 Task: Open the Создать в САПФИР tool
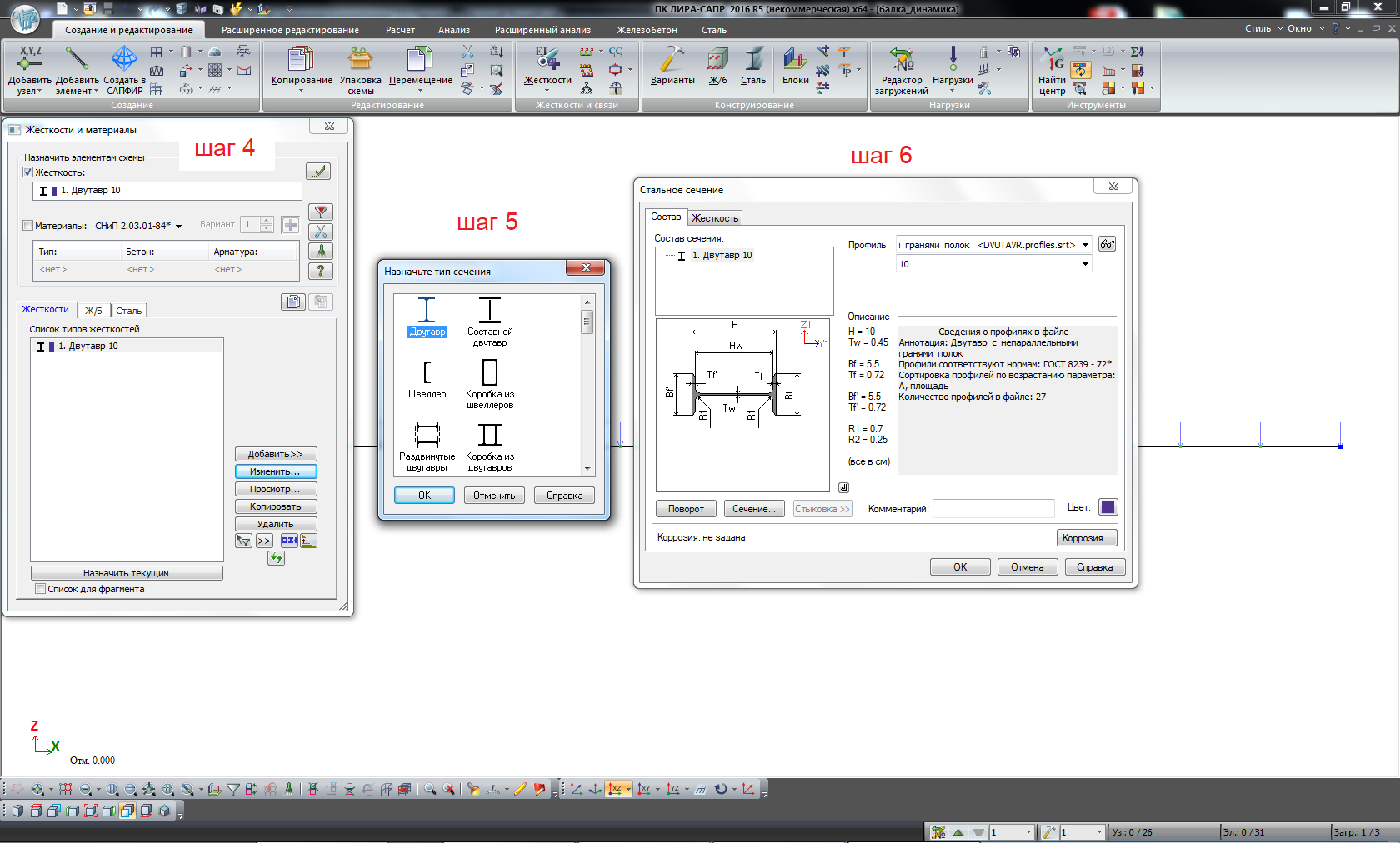click(x=124, y=58)
